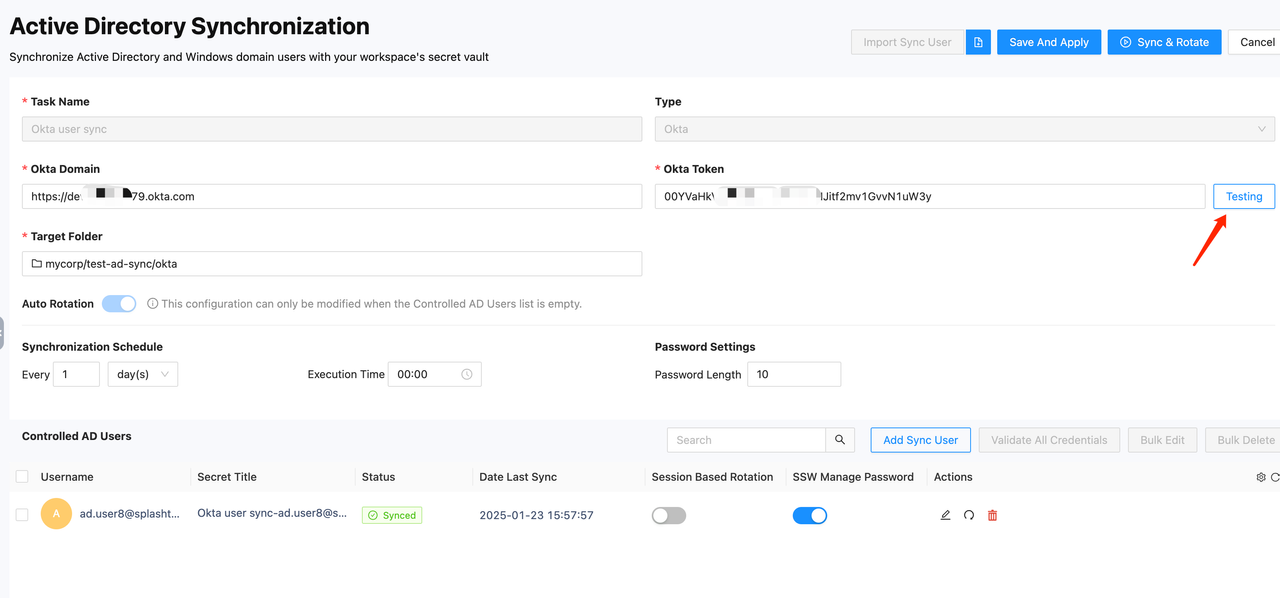This screenshot has height=598, width=1280.
Task: Click the Target Folder field mycorp/test-ad-sync/okta
Action: (332, 264)
